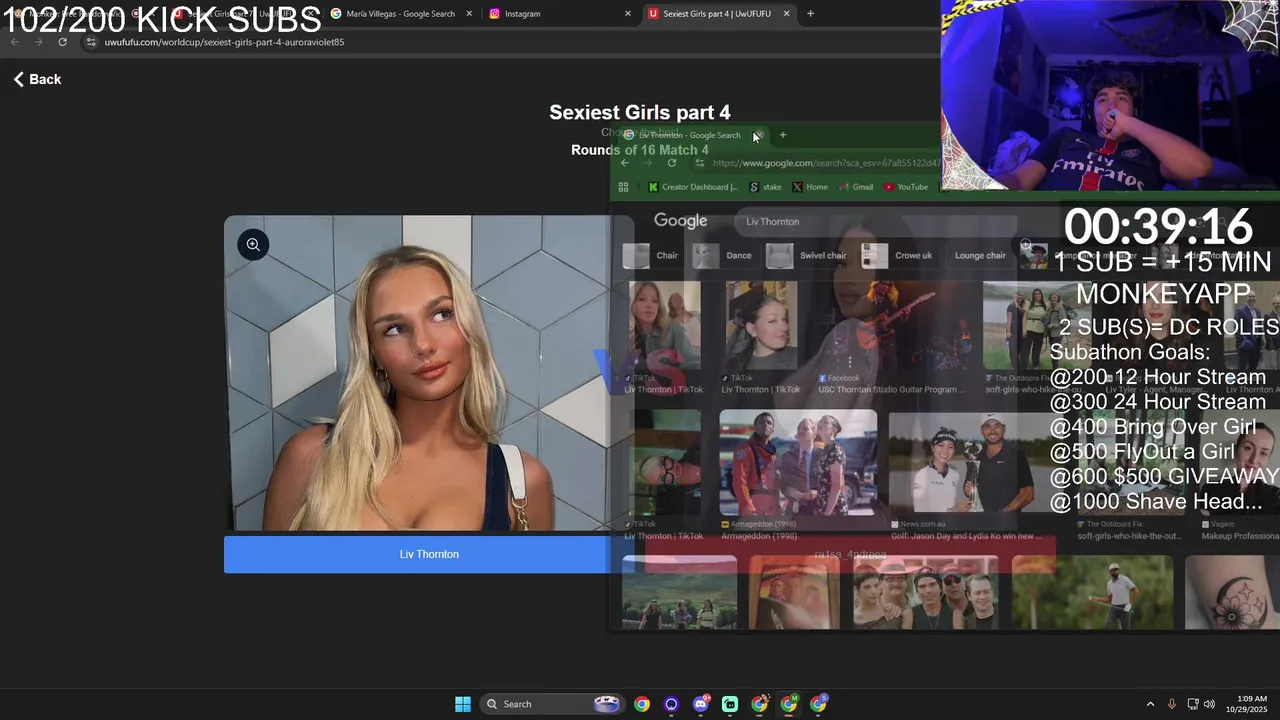Click the Google logo in overlay window
This screenshot has width=1280, height=720.
(x=680, y=221)
